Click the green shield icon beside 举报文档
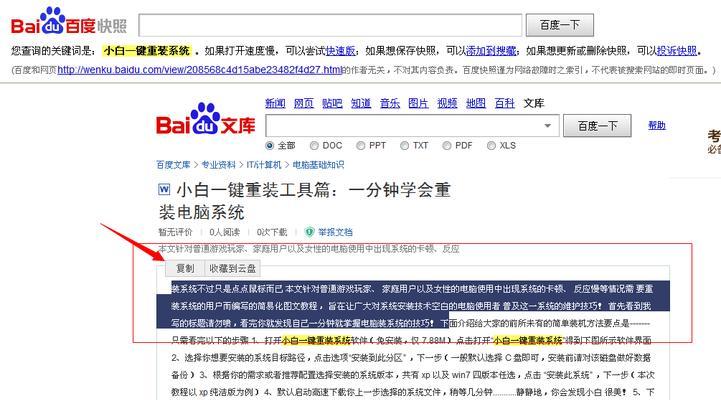The height and width of the screenshot is (400, 721). click(x=309, y=232)
